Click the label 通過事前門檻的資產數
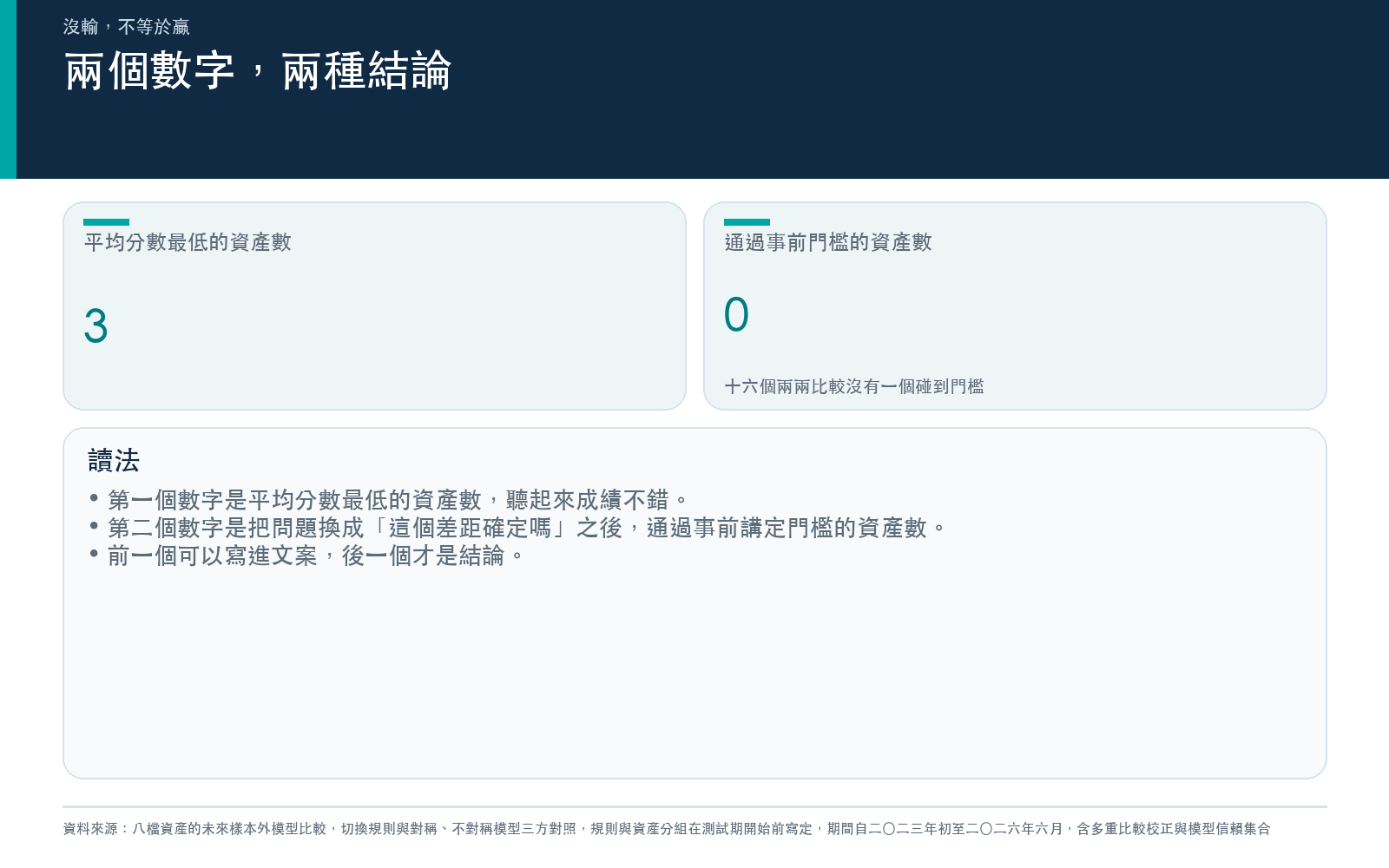The height and width of the screenshot is (868, 1389). (828, 242)
